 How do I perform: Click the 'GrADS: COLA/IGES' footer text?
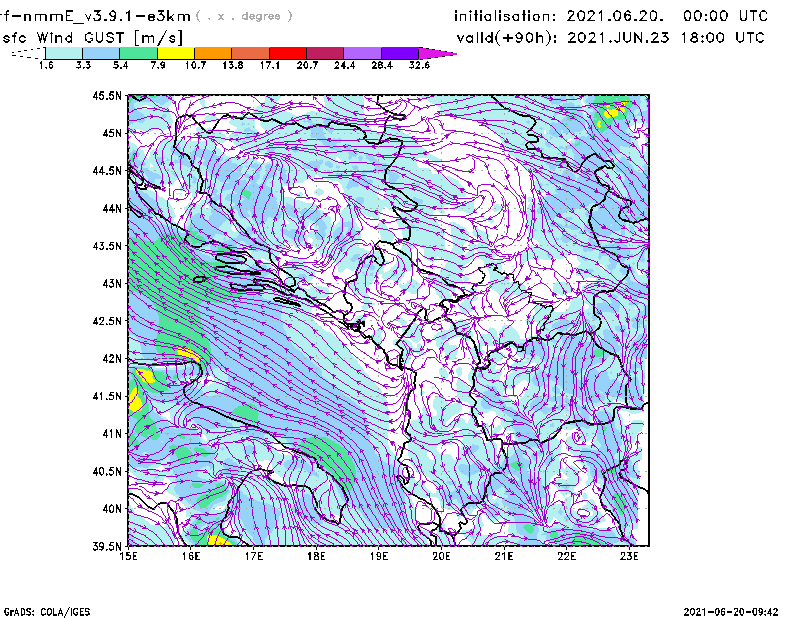(47, 612)
